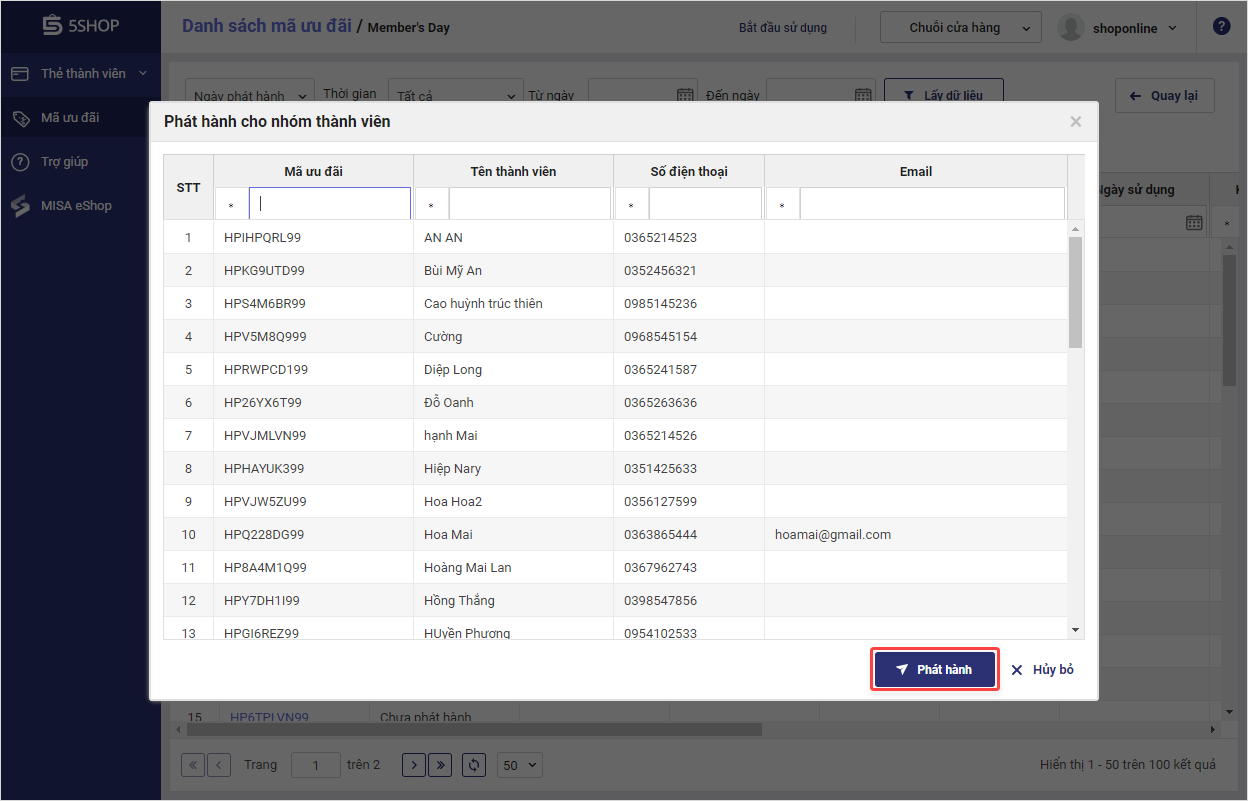Select member name Bùi Mỹ An
1248x801 pixels.
[453, 271]
